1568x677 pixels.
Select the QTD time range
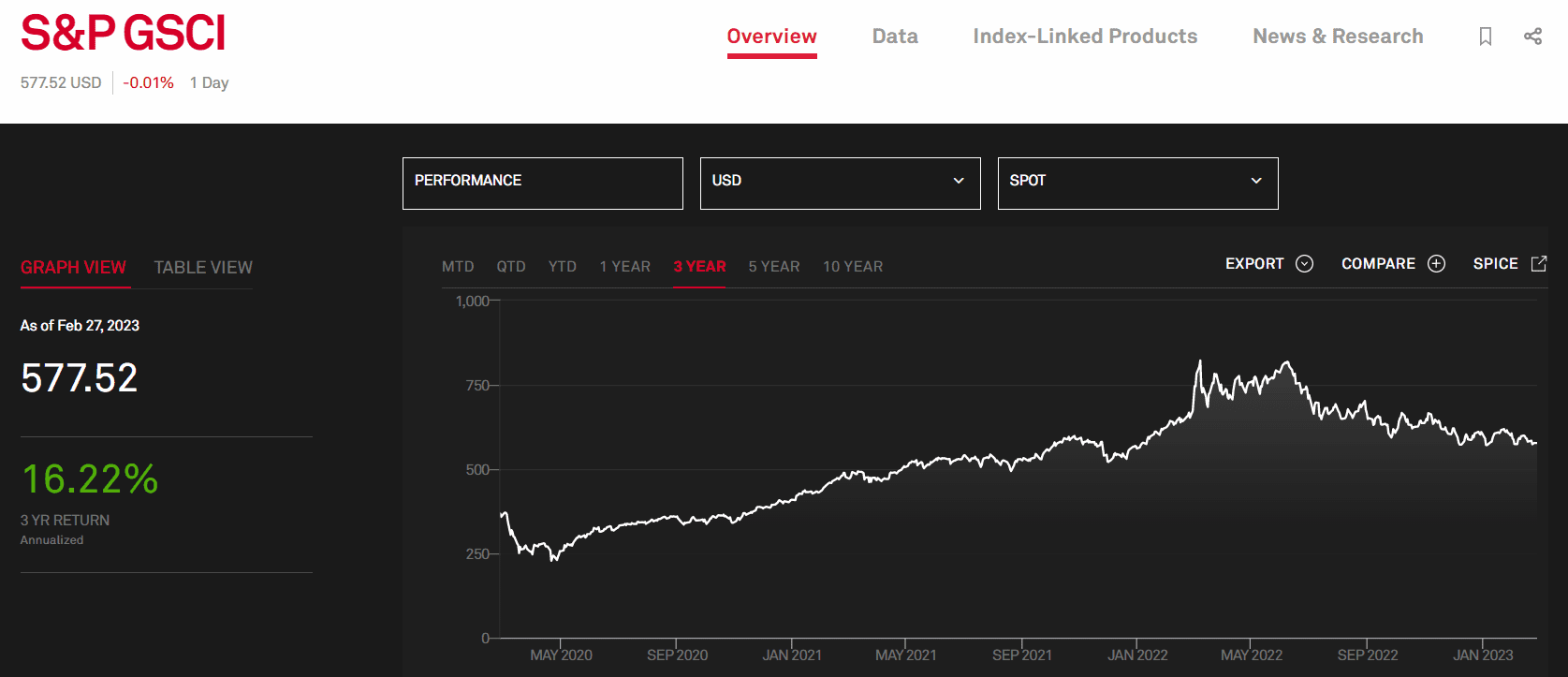point(511,267)
